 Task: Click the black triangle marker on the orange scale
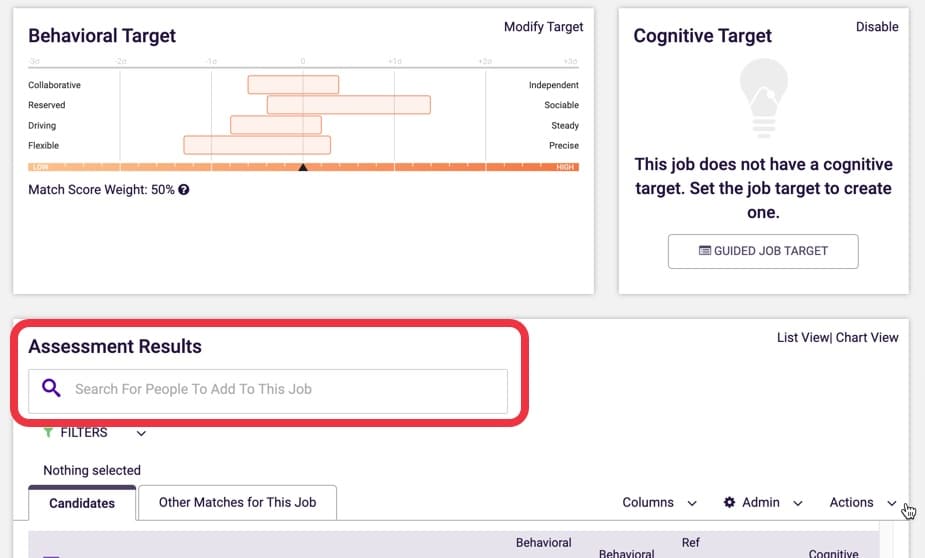coord(303,168)
